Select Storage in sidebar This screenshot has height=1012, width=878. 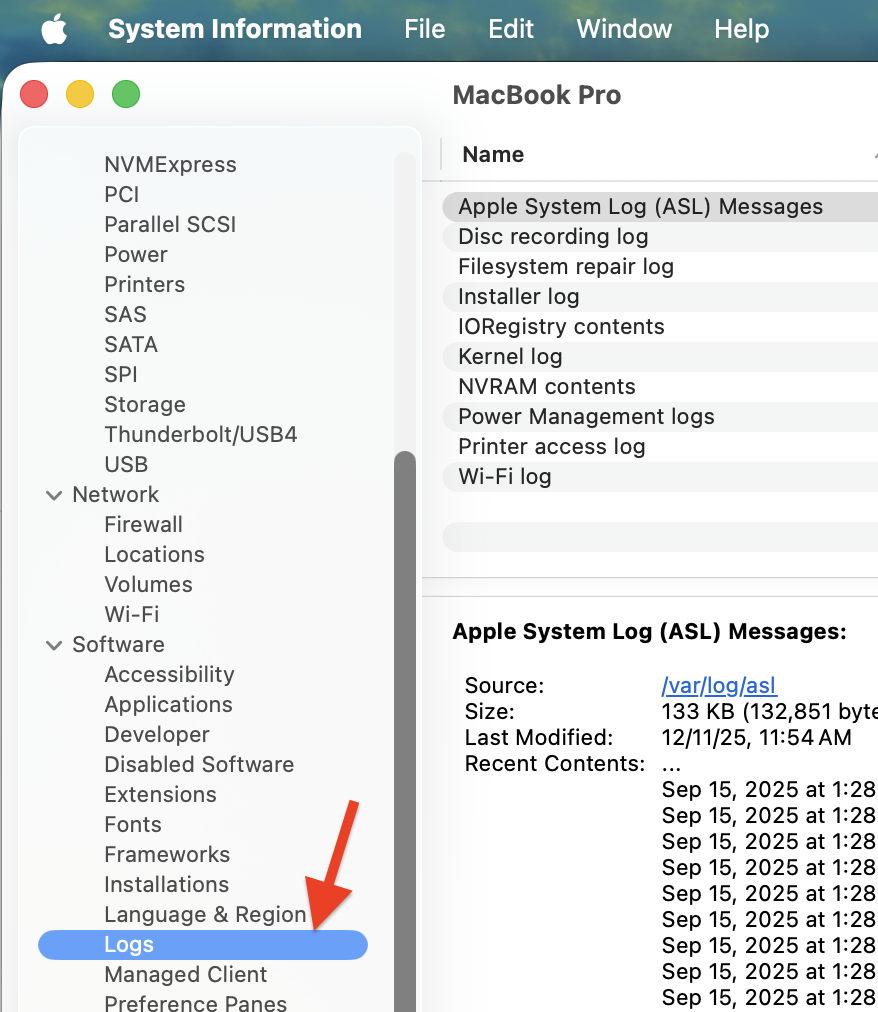pos(145,405)
